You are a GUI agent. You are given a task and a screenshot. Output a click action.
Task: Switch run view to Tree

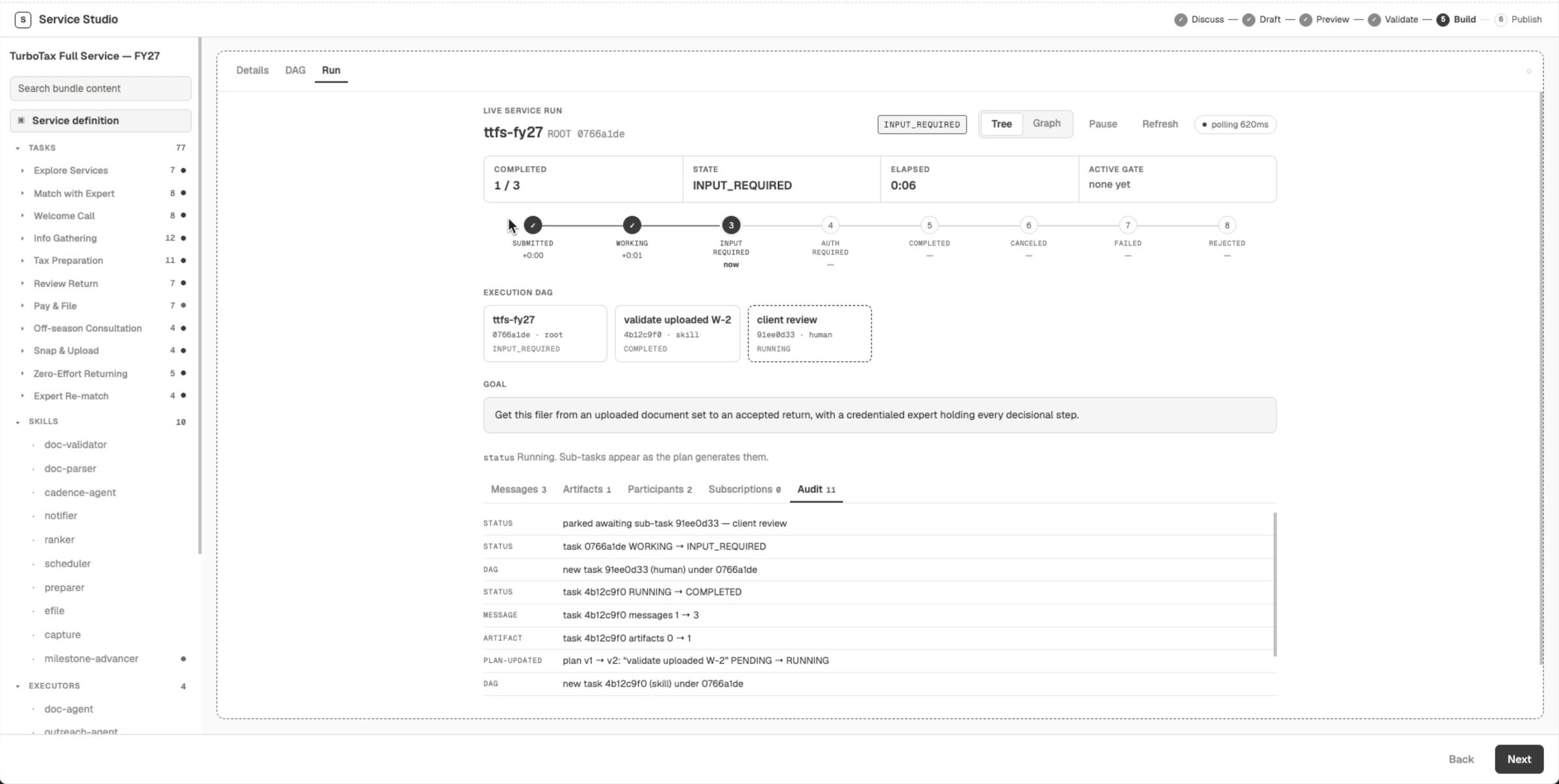[1001, 123]
